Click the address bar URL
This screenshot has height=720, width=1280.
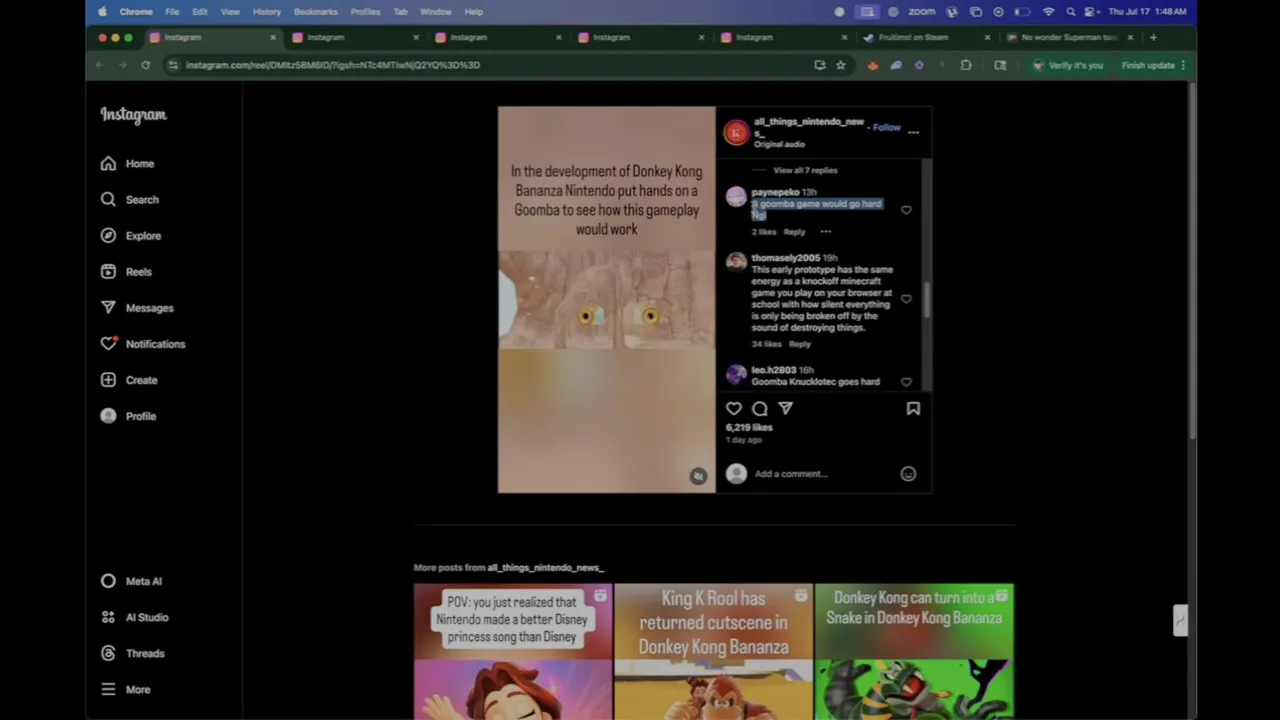(x=333, y=65)
